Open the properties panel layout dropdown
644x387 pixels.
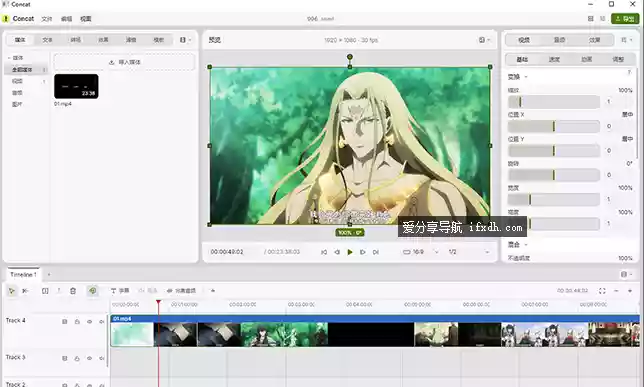[626, 40]
